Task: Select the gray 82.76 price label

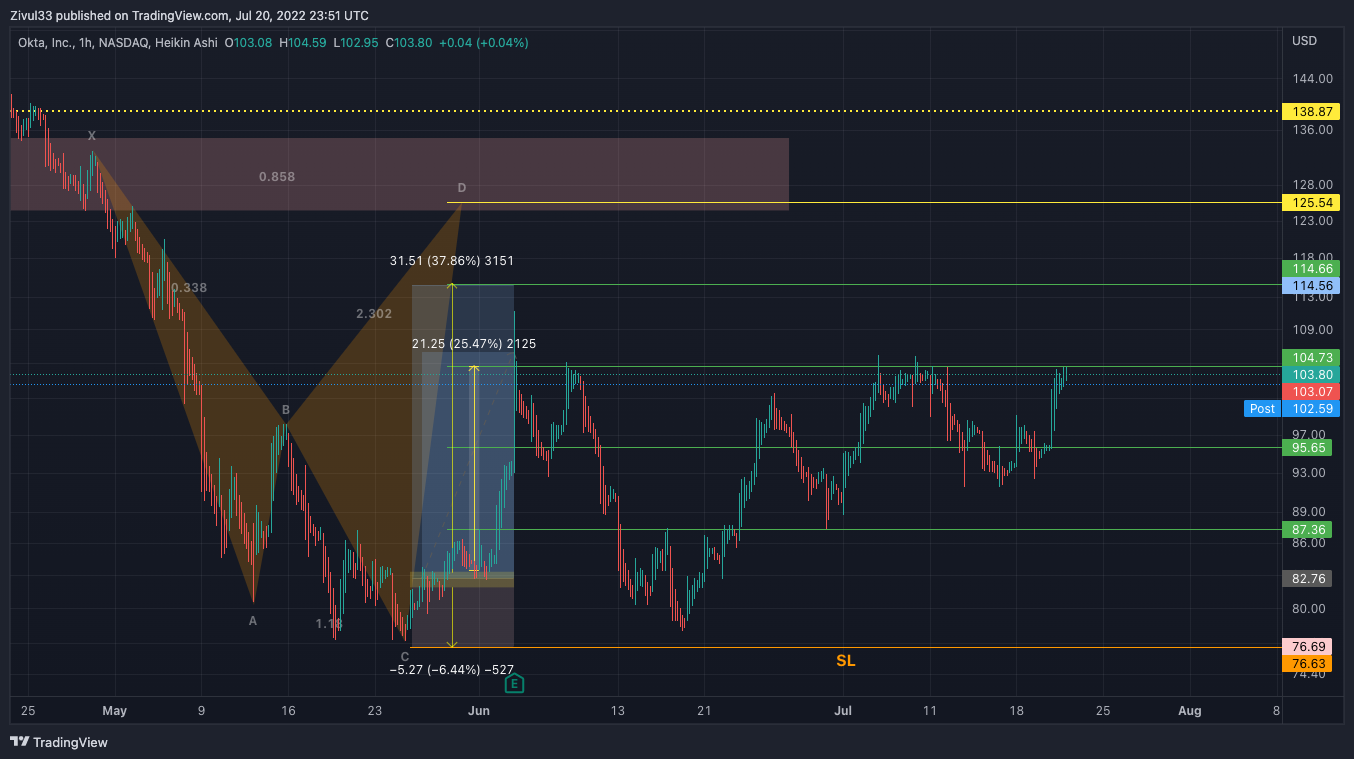Action: pyautogui.click(x=1307, y=579)
